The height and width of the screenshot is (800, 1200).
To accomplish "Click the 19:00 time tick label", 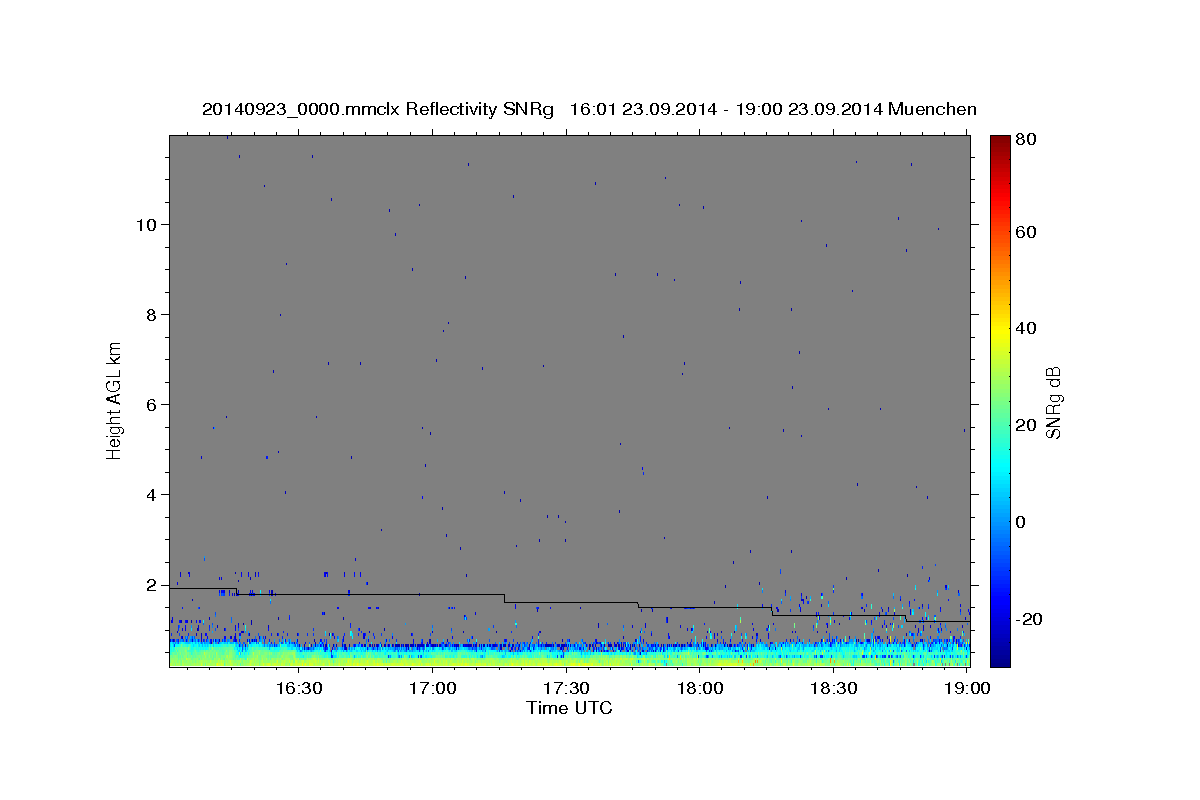I will pos(968,688).
